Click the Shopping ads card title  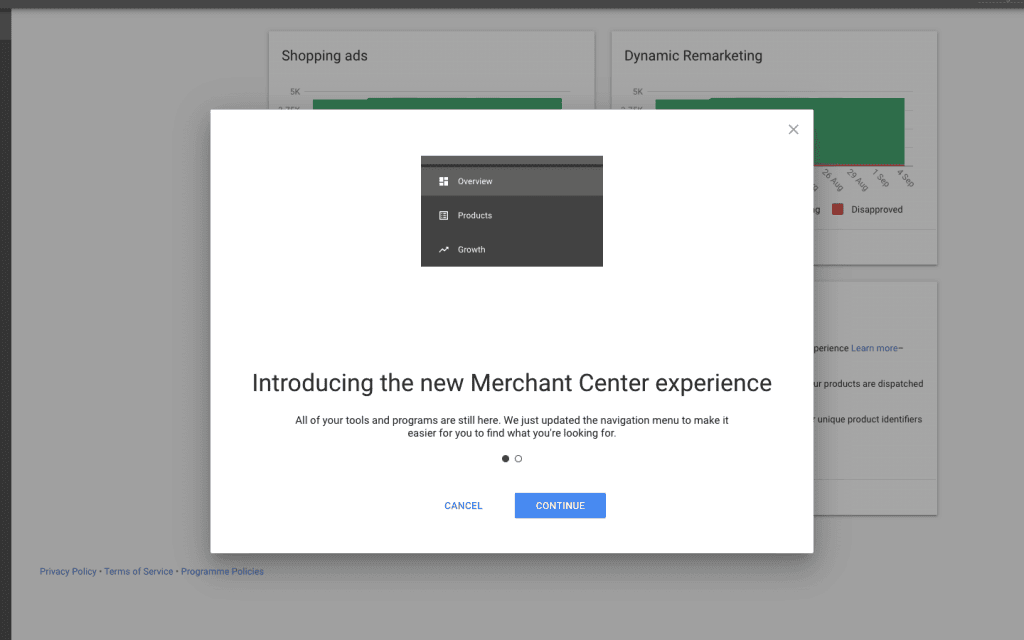coord(325,56)
